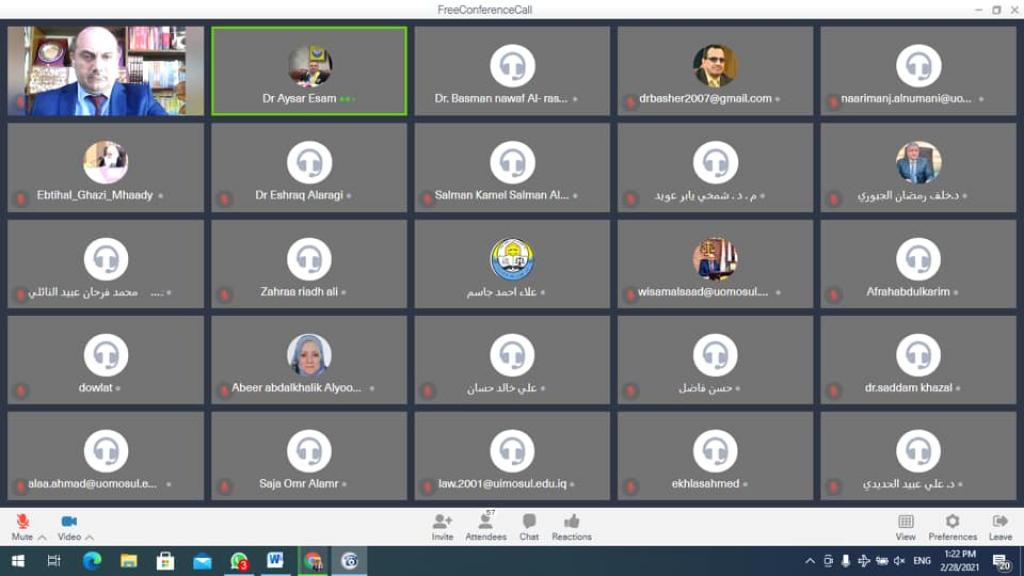Show hidden system tray icons
Image resolution: width=1024 pixels, height=576 pixels.
pos(811,561)
